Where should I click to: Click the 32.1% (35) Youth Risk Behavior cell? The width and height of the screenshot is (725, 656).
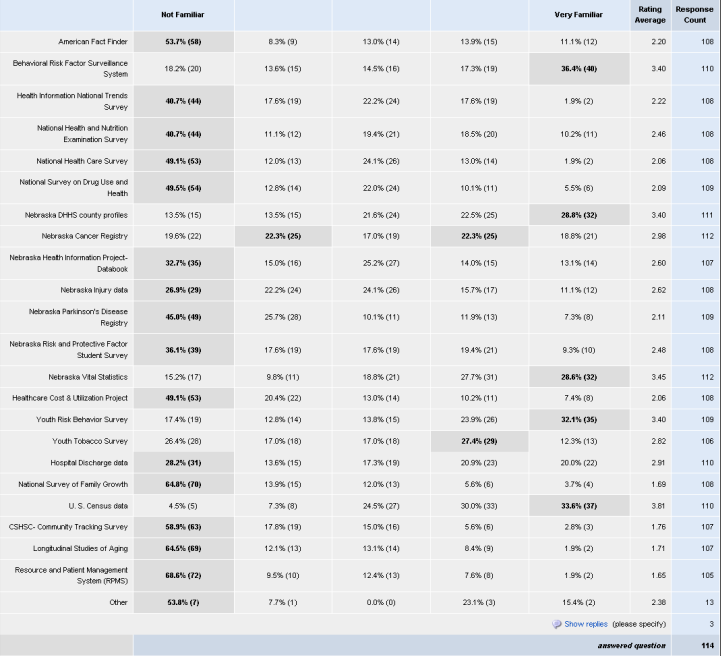click(x=579, y=420)
